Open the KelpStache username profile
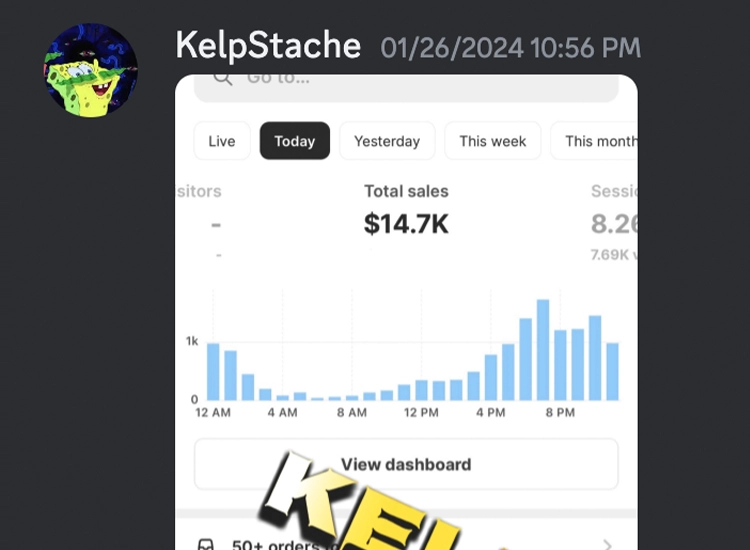Image resolution: width=750 pixels, height=550 pixels. pyautogui.click(x=268, y=45)
